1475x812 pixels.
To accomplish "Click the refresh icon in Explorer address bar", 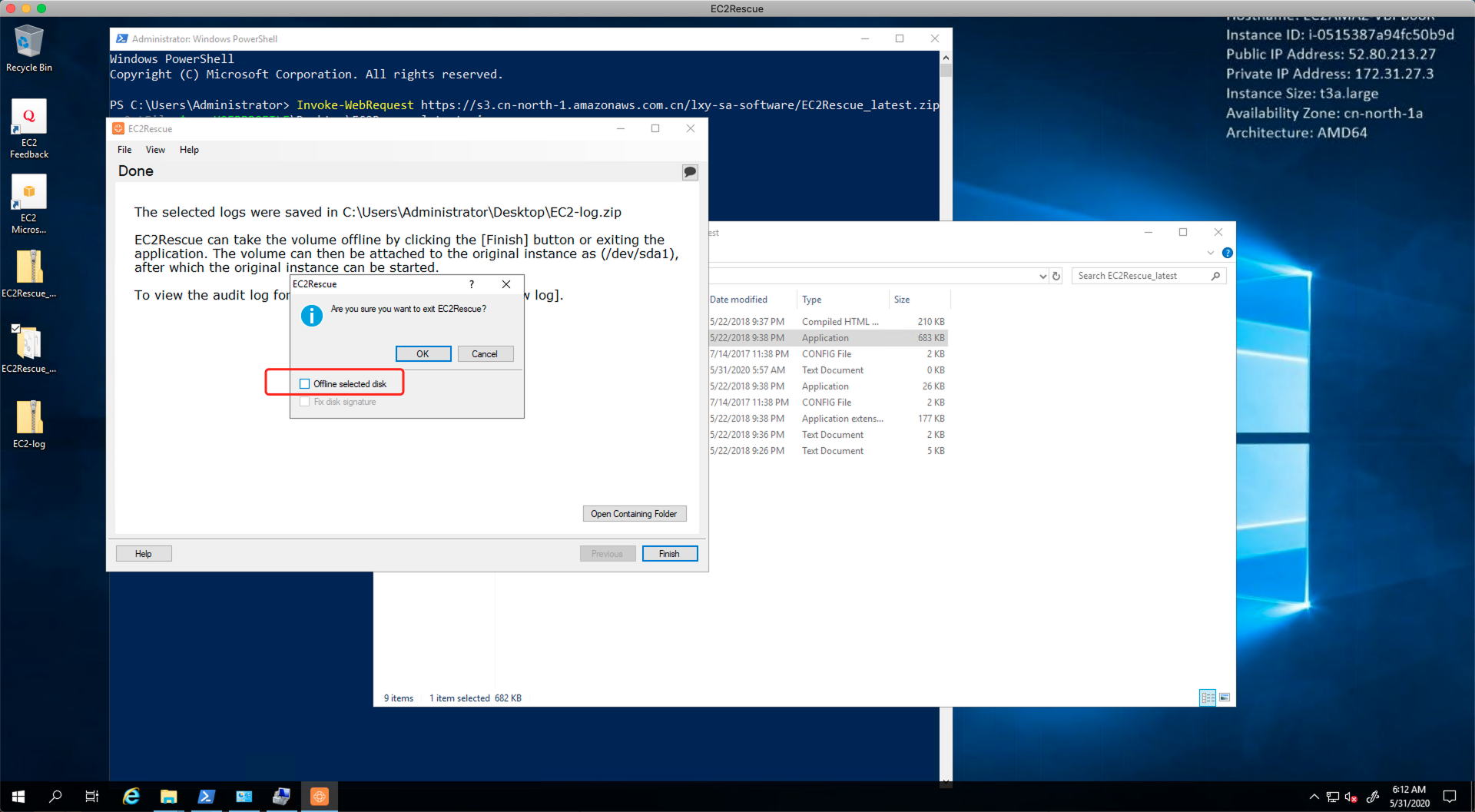I will coord(1056,276).
